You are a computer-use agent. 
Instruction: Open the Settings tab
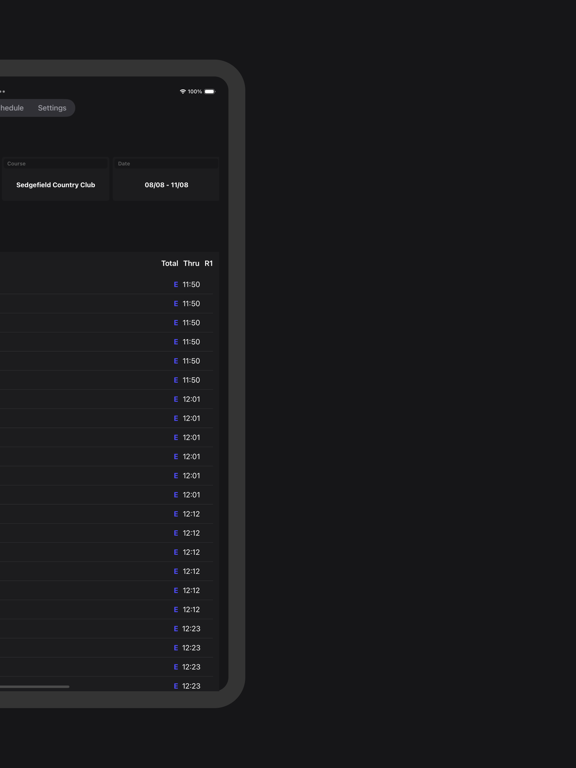tap(52, 108)
